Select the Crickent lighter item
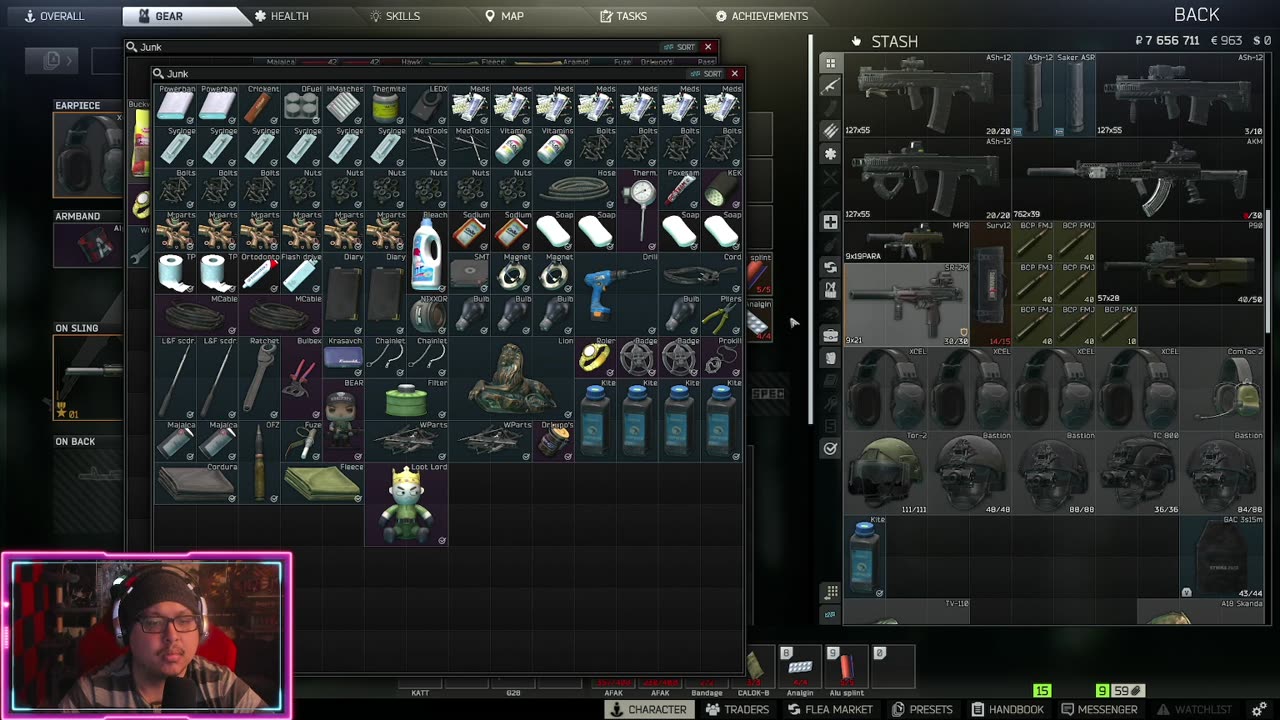The width and height of the screenshot is (1280, 720). click(260, 105)
